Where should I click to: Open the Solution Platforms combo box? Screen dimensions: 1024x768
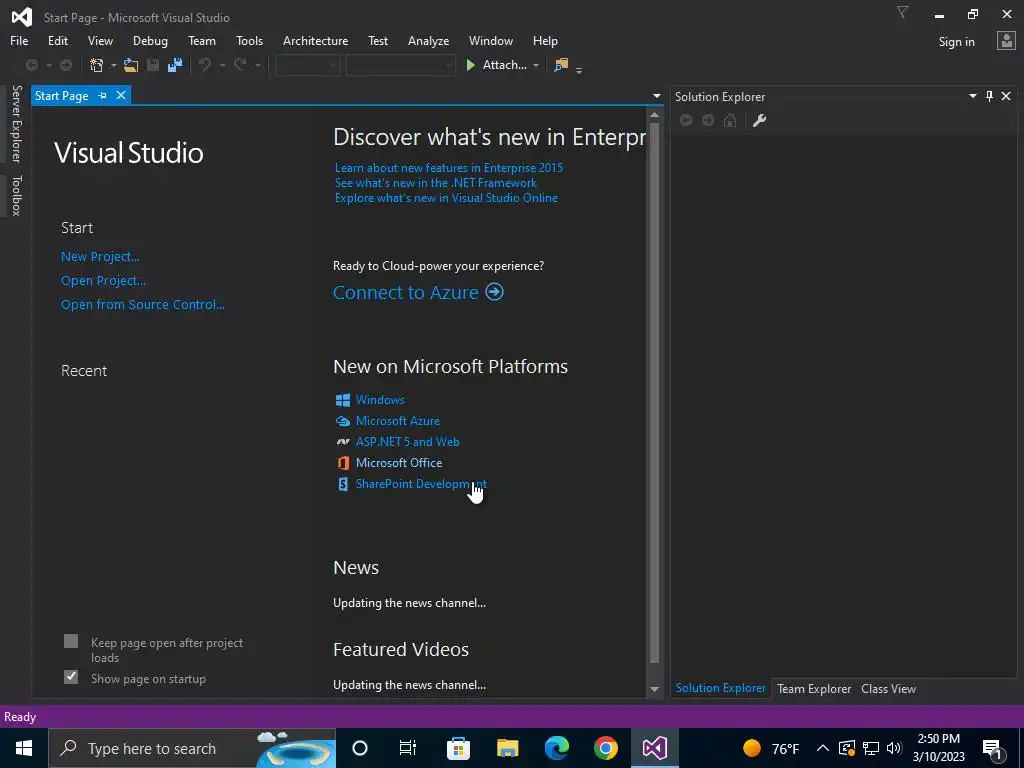[400, 65]
